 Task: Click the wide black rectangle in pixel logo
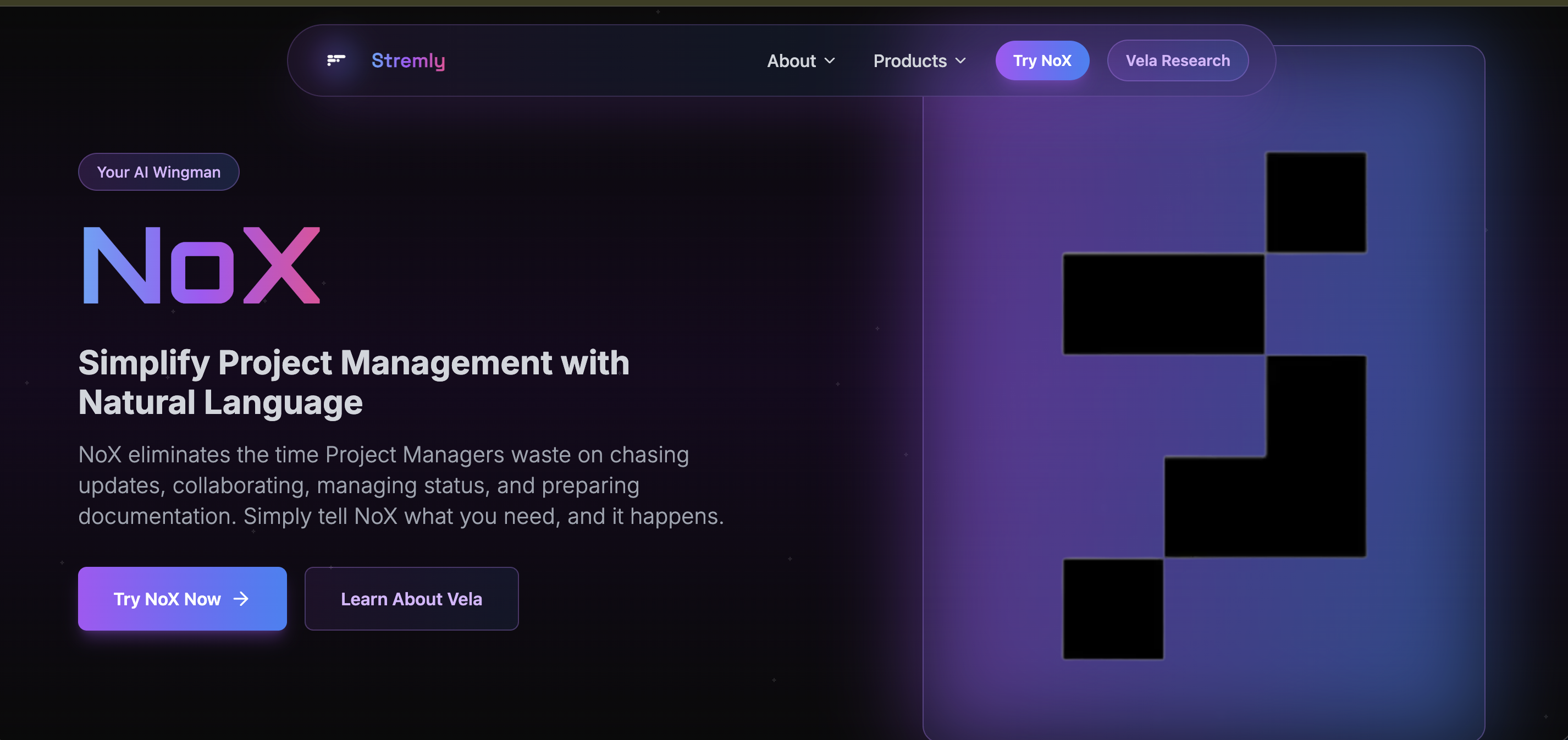[1163, 303]
